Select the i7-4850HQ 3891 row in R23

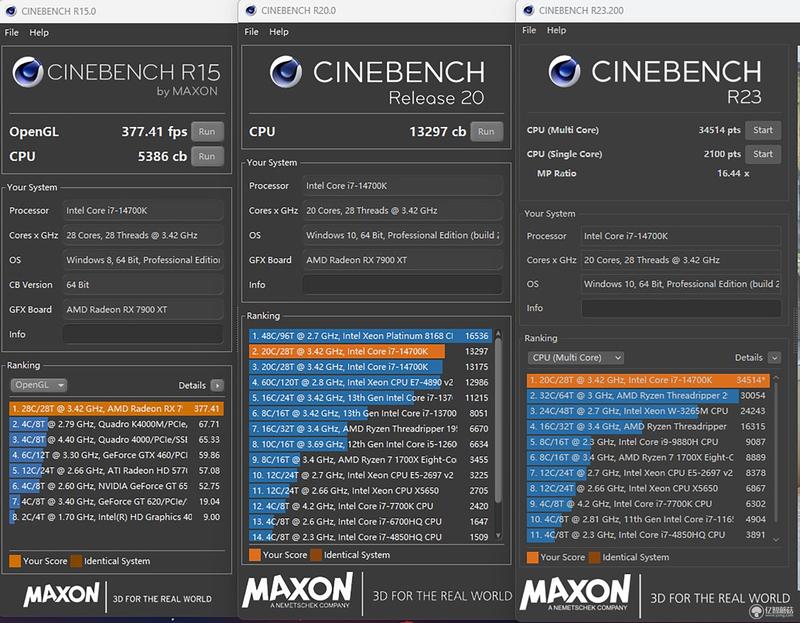tap(647, 535)
